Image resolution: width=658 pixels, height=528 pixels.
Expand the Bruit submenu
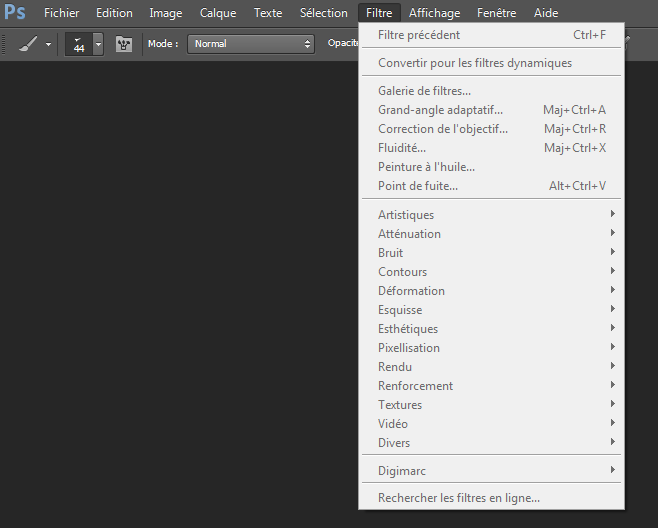pos(491,253)
